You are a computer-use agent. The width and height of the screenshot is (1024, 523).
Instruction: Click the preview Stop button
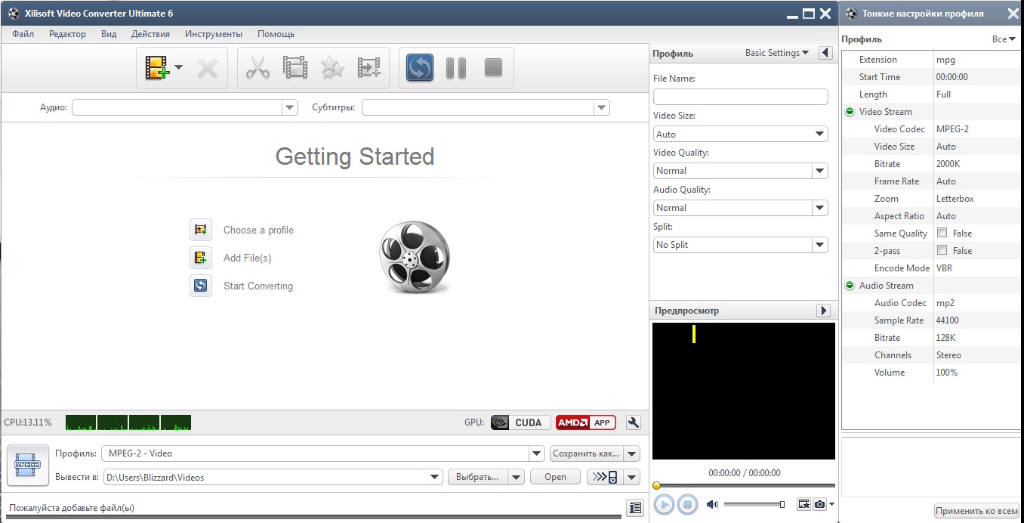pyautogui.click(x=686, y=504)
